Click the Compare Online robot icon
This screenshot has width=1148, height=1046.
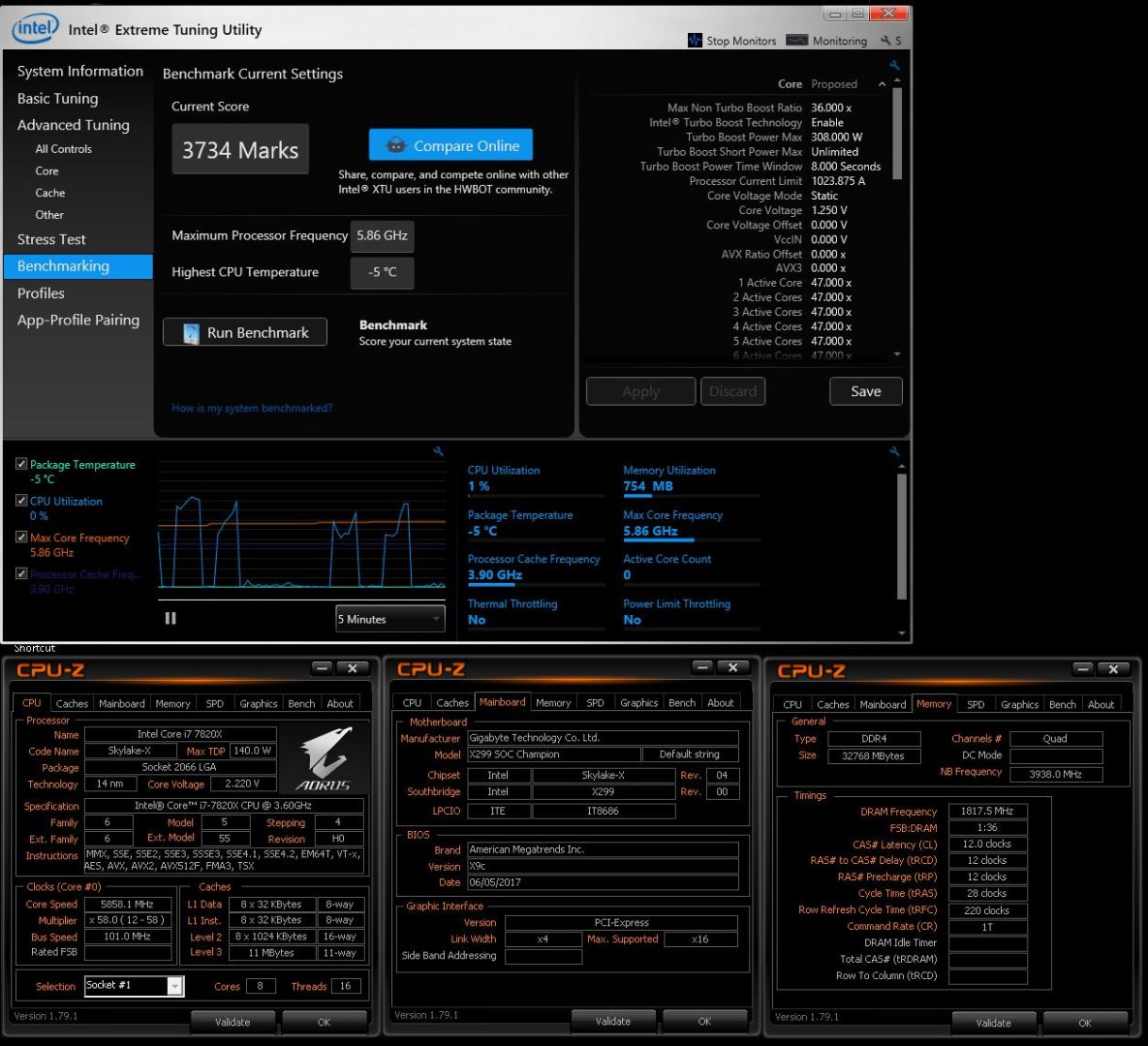point(395,145)
